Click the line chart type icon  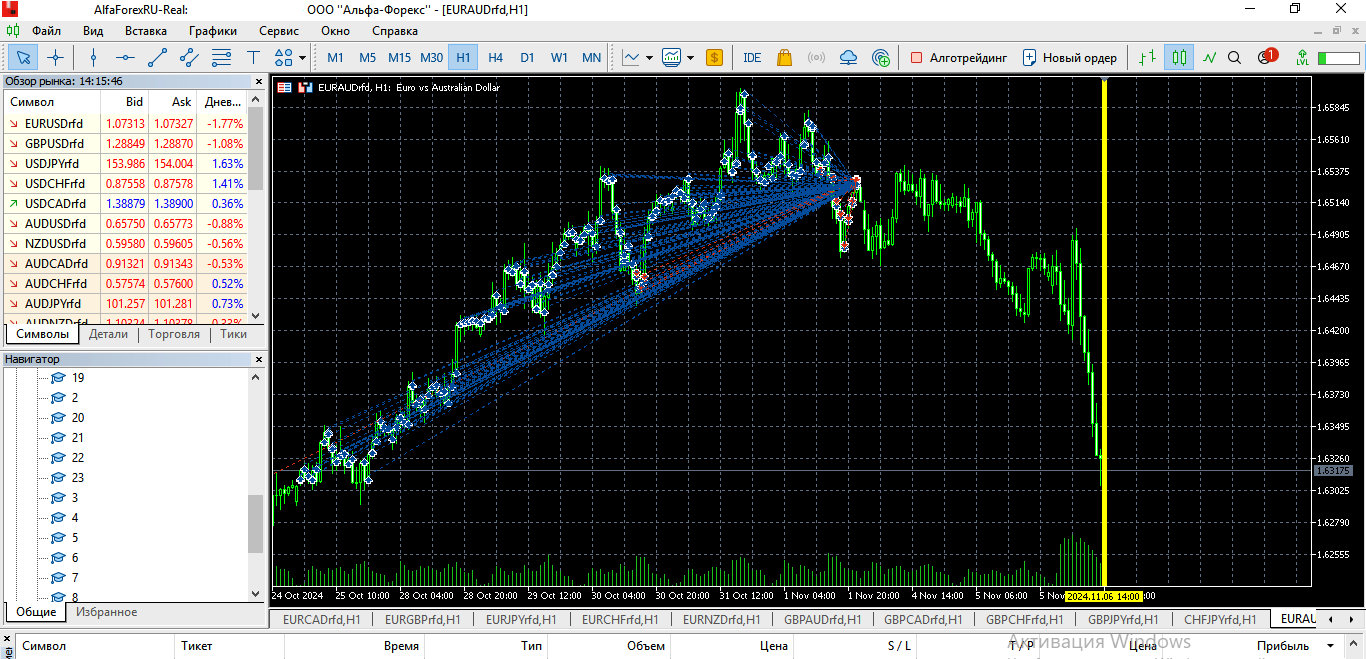[631, 57]
